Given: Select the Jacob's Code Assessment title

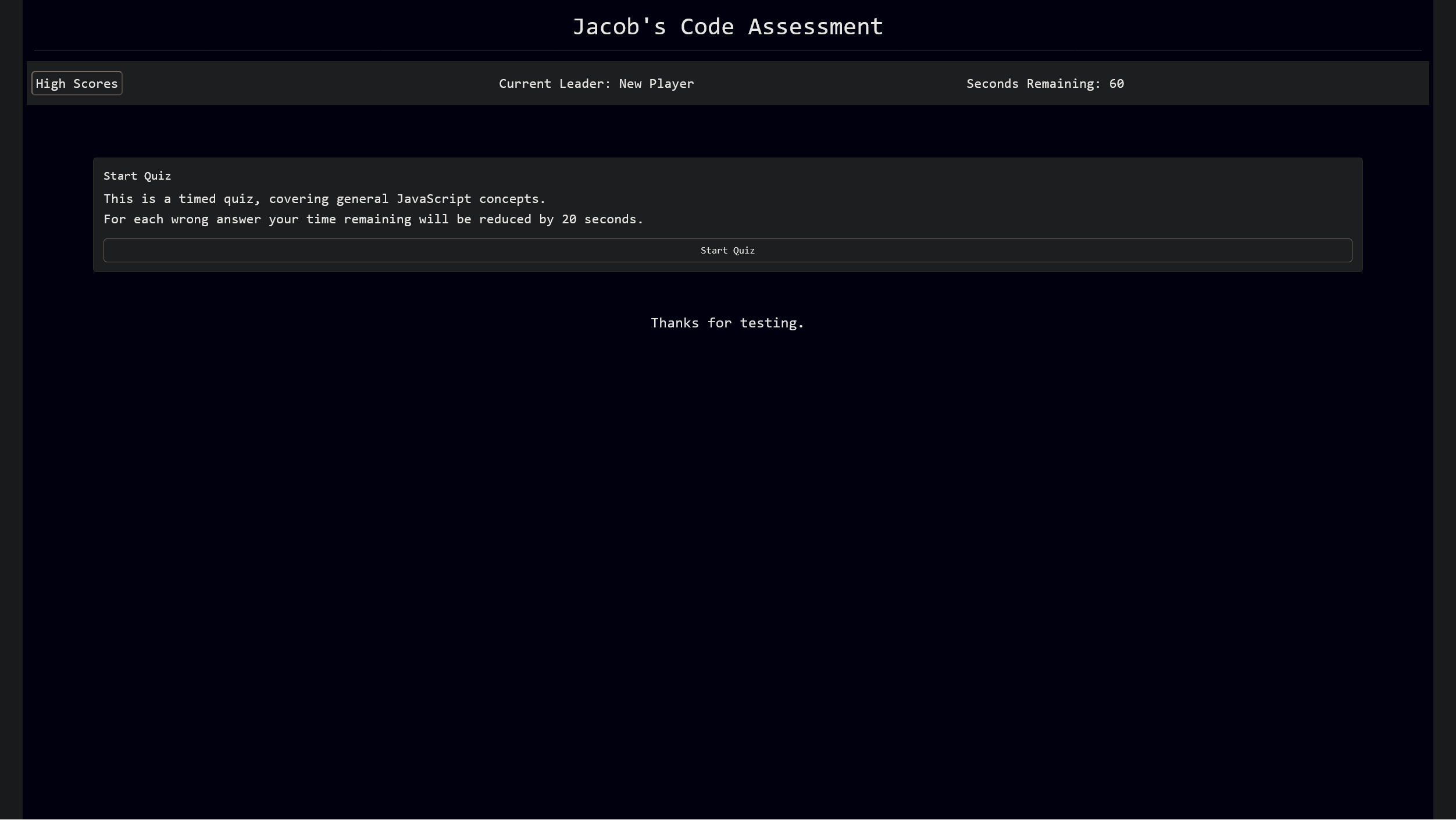Looking at the screenshot, I should pyautogui.click(x=727, y=27).
